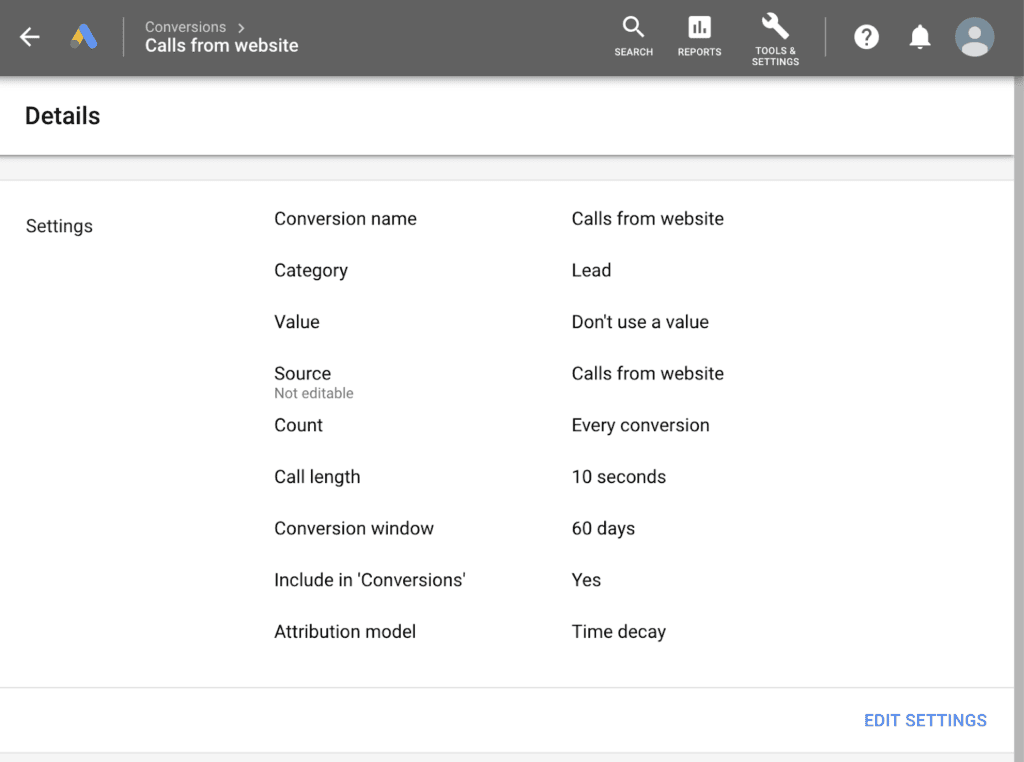Screen dimensions: 1024x762
Task: Click the 'Not editable' note
Action: [x=314, y=393]
